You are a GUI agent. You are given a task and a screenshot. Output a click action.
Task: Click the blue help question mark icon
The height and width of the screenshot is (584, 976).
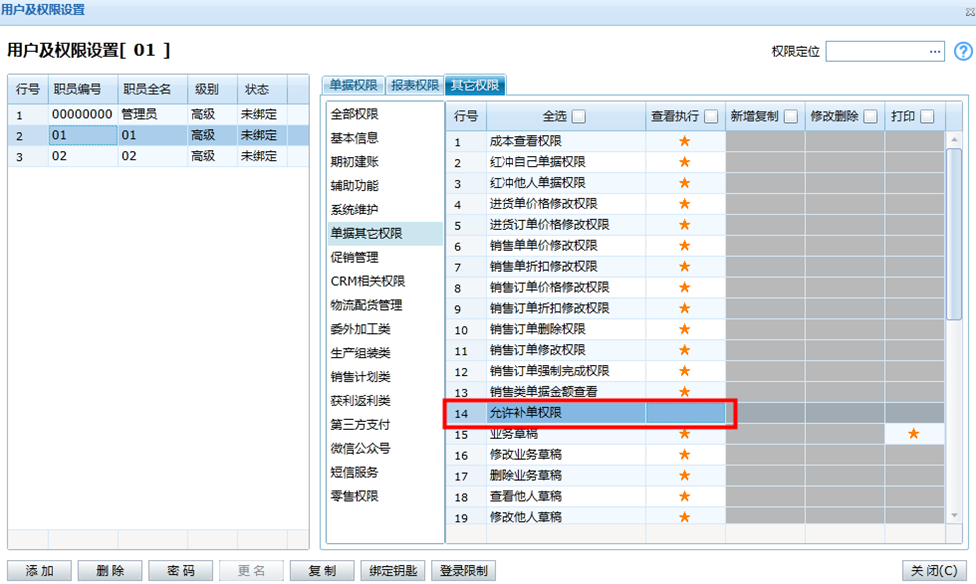(x=963, y=51)
